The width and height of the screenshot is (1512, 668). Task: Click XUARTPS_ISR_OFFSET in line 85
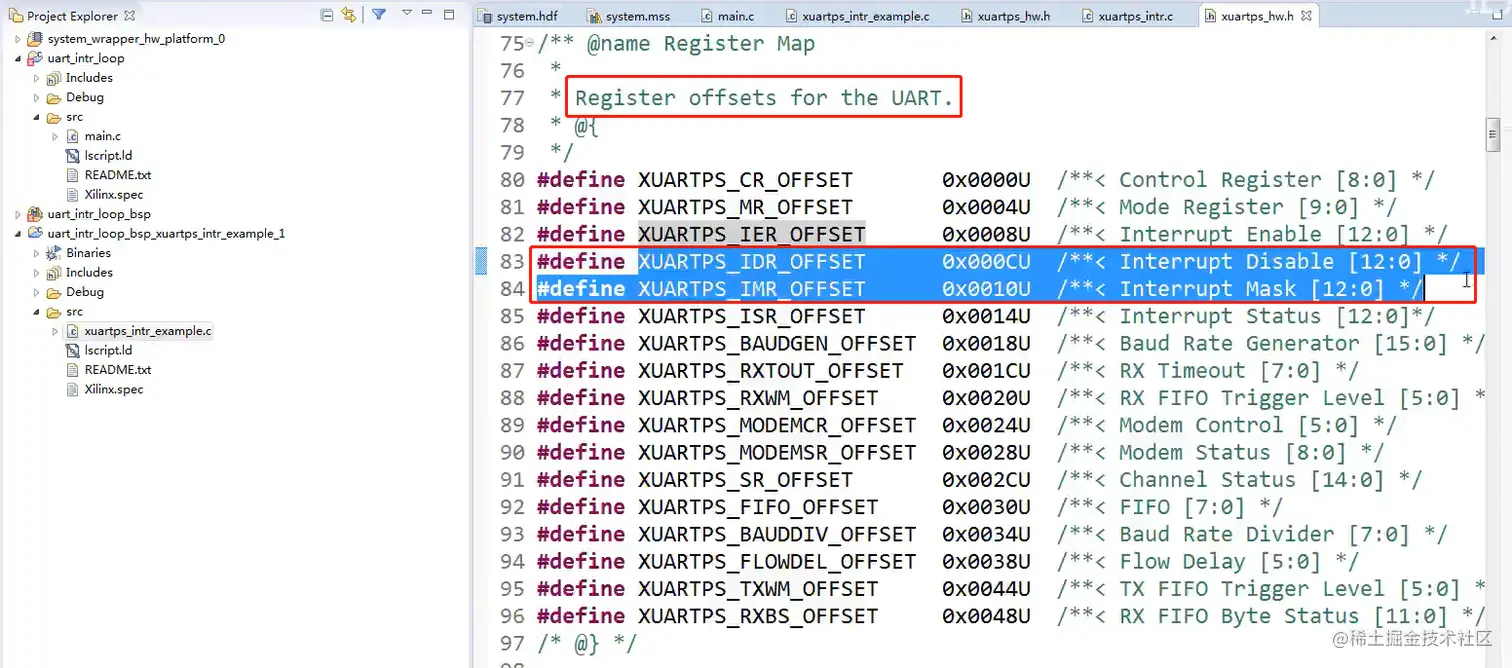pyautogui.click(x=751, y=316)
